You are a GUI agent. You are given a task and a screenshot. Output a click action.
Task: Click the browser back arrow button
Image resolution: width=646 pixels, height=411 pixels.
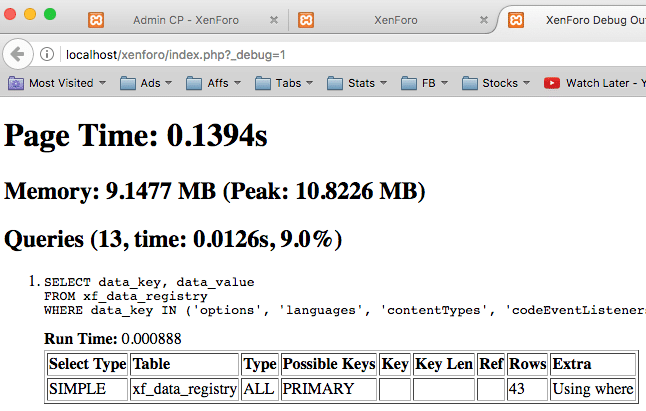click(17, 54)
